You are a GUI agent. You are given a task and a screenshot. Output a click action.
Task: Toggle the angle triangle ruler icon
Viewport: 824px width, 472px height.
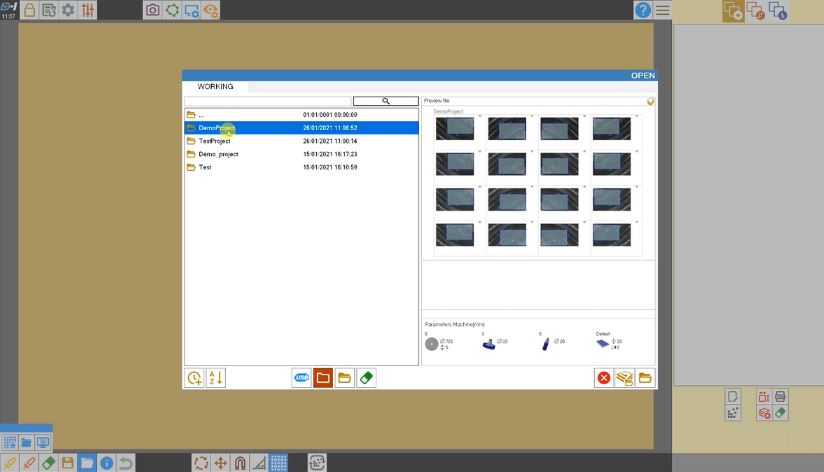coord(259,463)
